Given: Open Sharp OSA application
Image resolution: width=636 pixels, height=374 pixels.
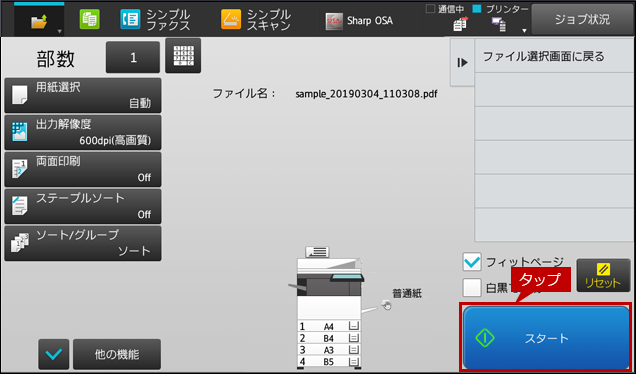Looking at the screenshot, I should 359,21.
